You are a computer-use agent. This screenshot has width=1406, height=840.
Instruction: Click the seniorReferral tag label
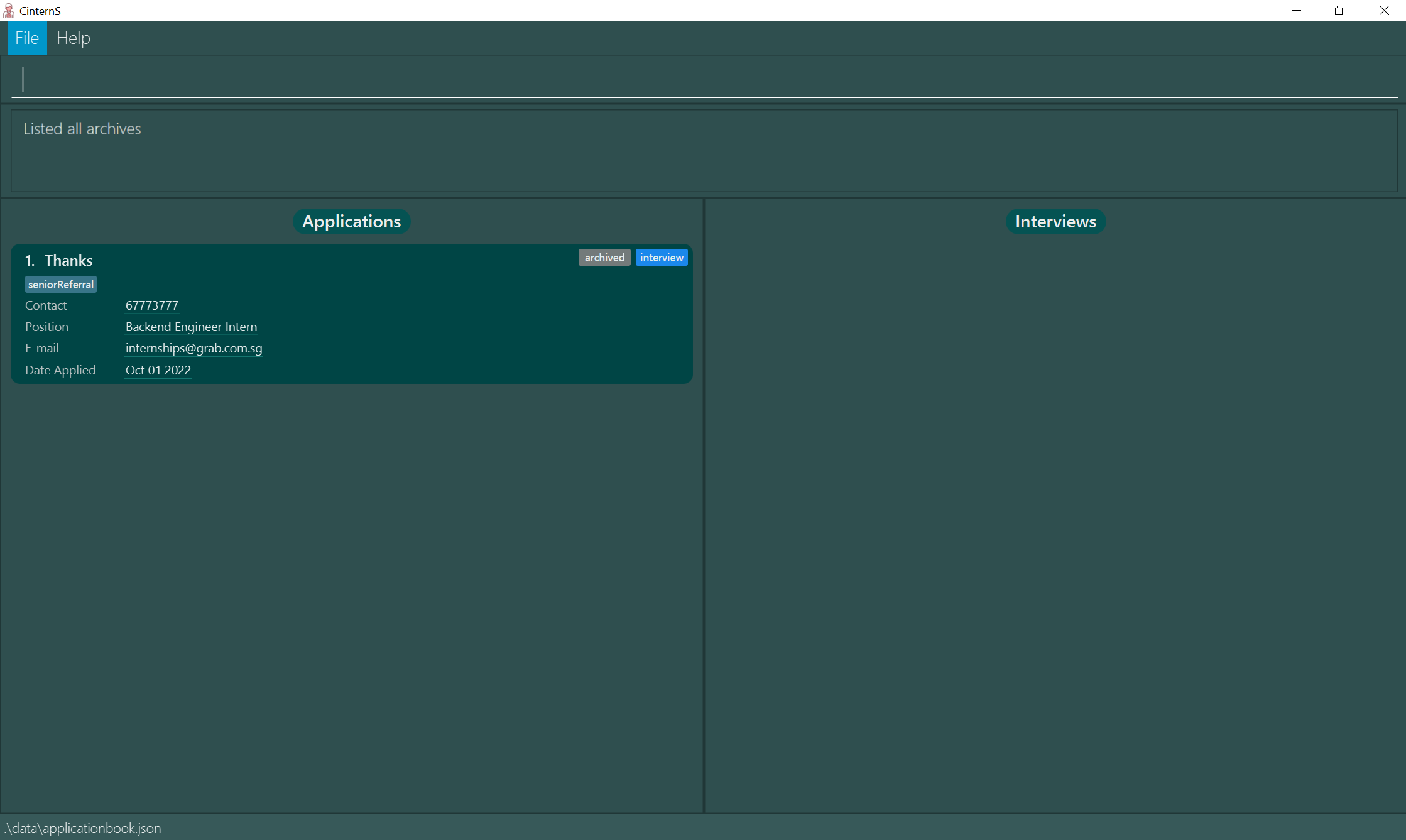pyautogui.click(x=61, y=285)
